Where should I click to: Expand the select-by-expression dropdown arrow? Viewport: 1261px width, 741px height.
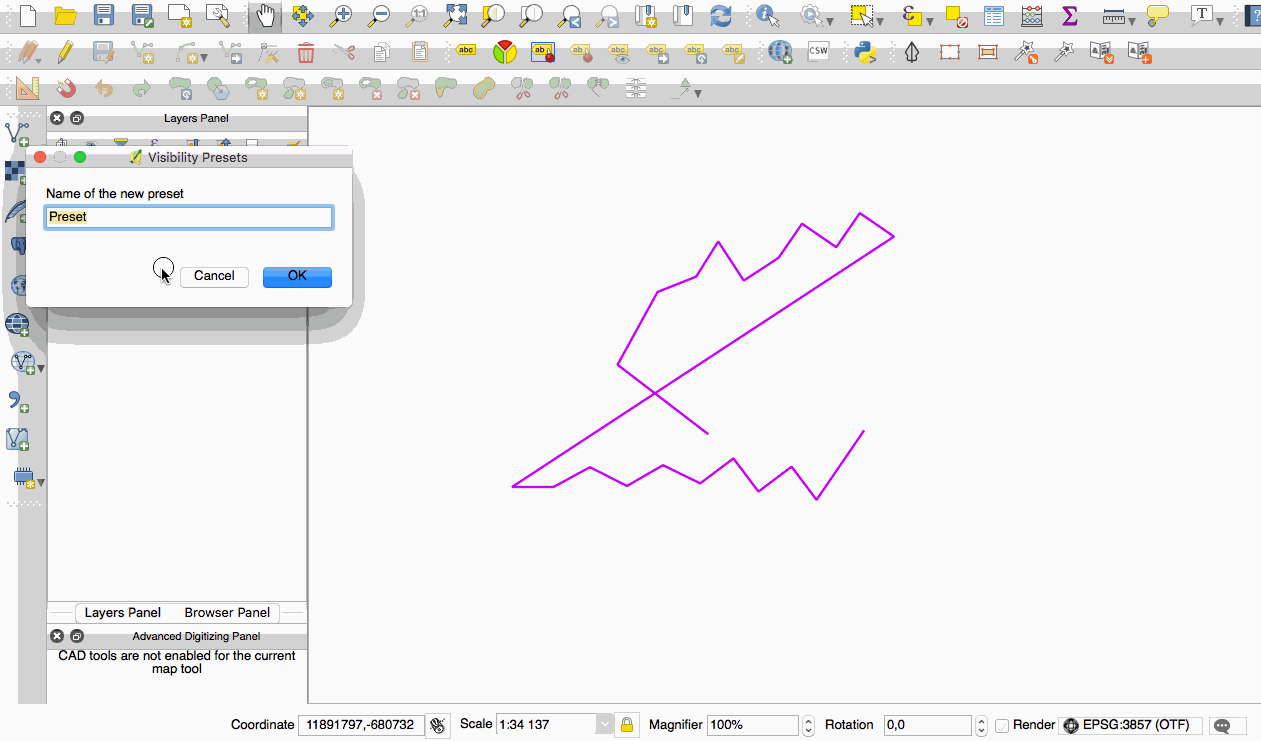coord(930,20)
